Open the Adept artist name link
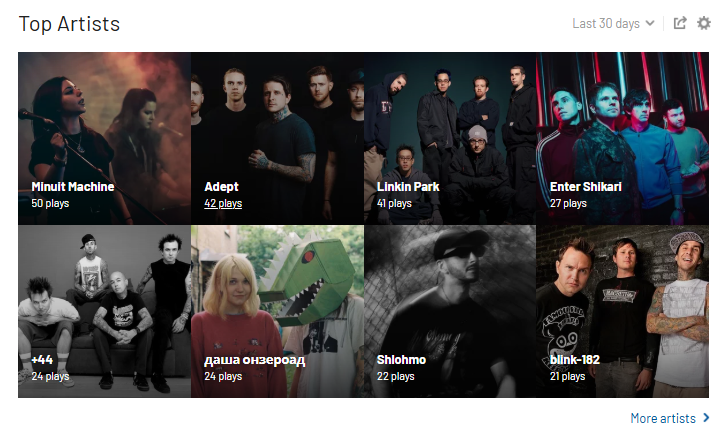 221,187
